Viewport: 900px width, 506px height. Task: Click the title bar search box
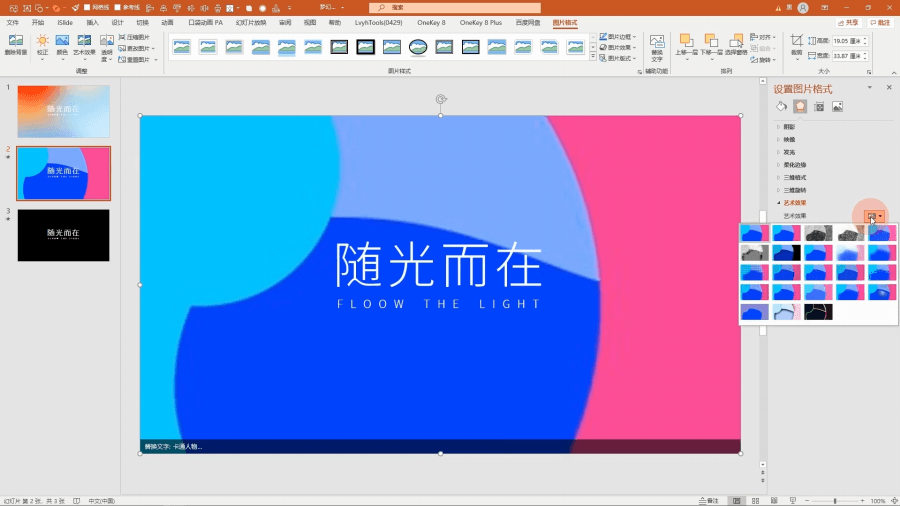point(455,7)
